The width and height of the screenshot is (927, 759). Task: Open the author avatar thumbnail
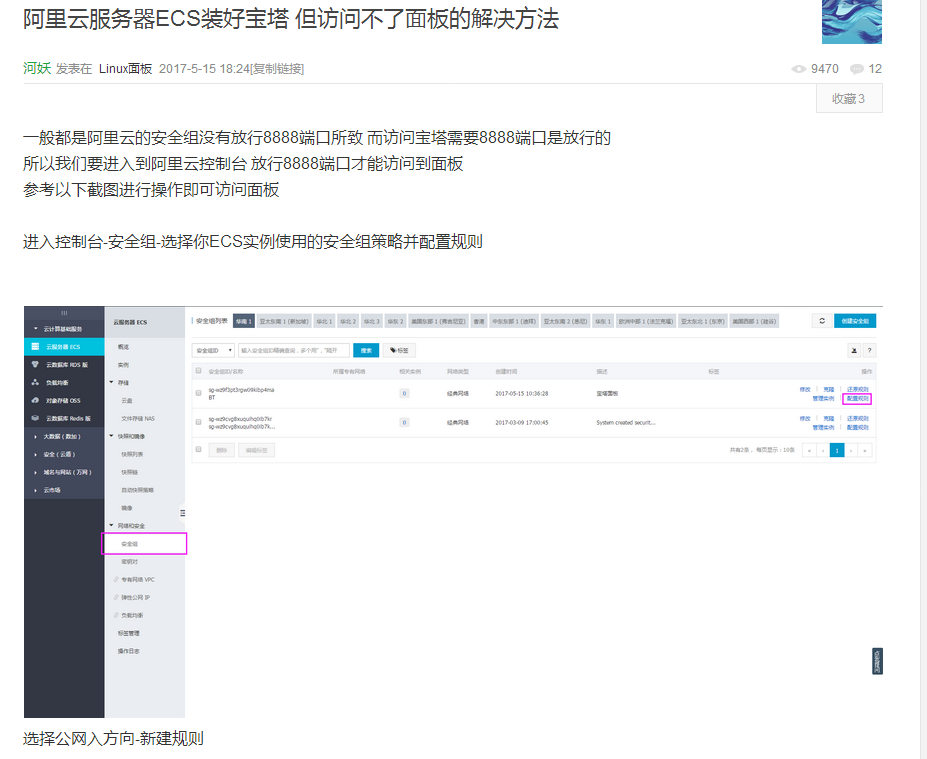[x=852, y=21]
